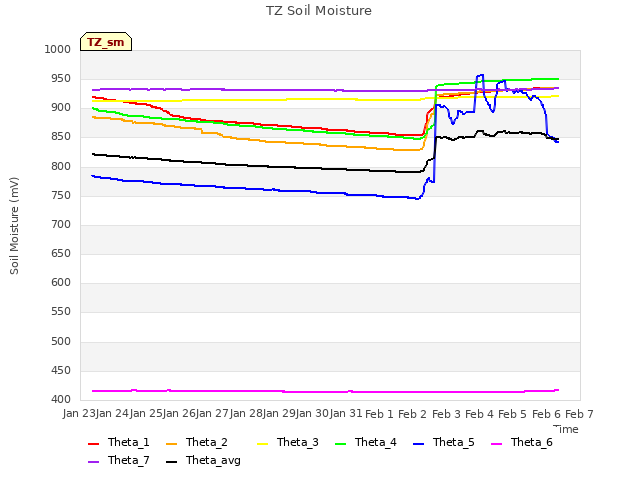Screen dimensions: 640x480
Task: Click the orange Theta_2 legend swatch
Action: 171,444
